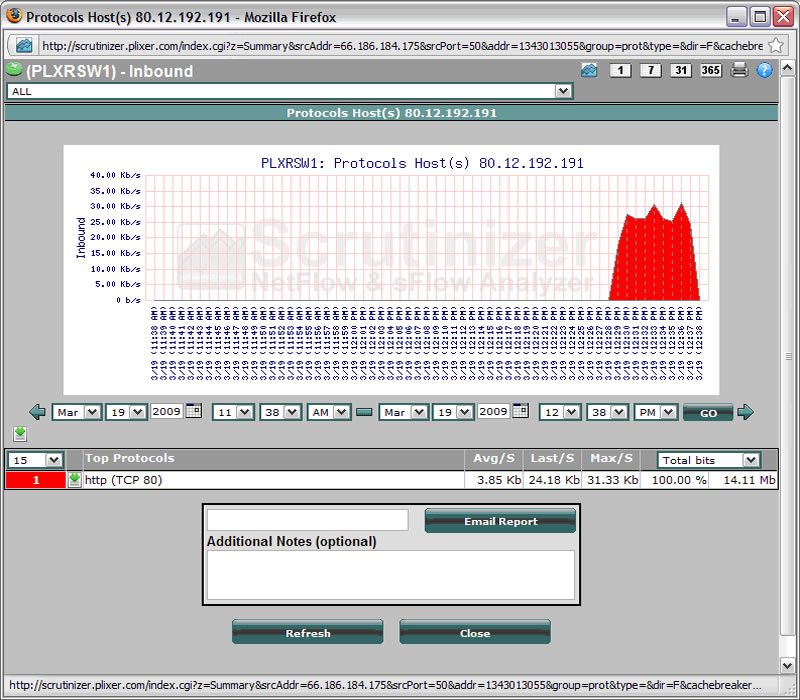Click the start year 2009 field

(166, 411)
